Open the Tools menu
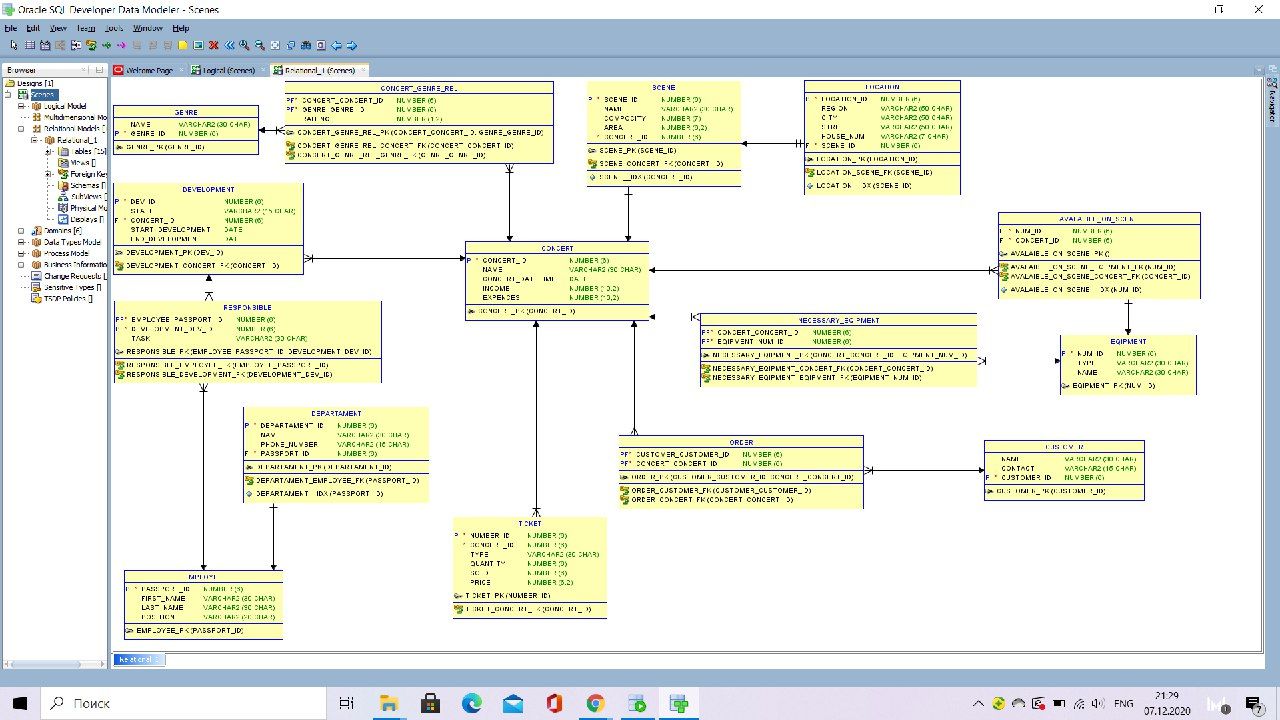This screenshot has width=1280, height=720. point(114,28)
